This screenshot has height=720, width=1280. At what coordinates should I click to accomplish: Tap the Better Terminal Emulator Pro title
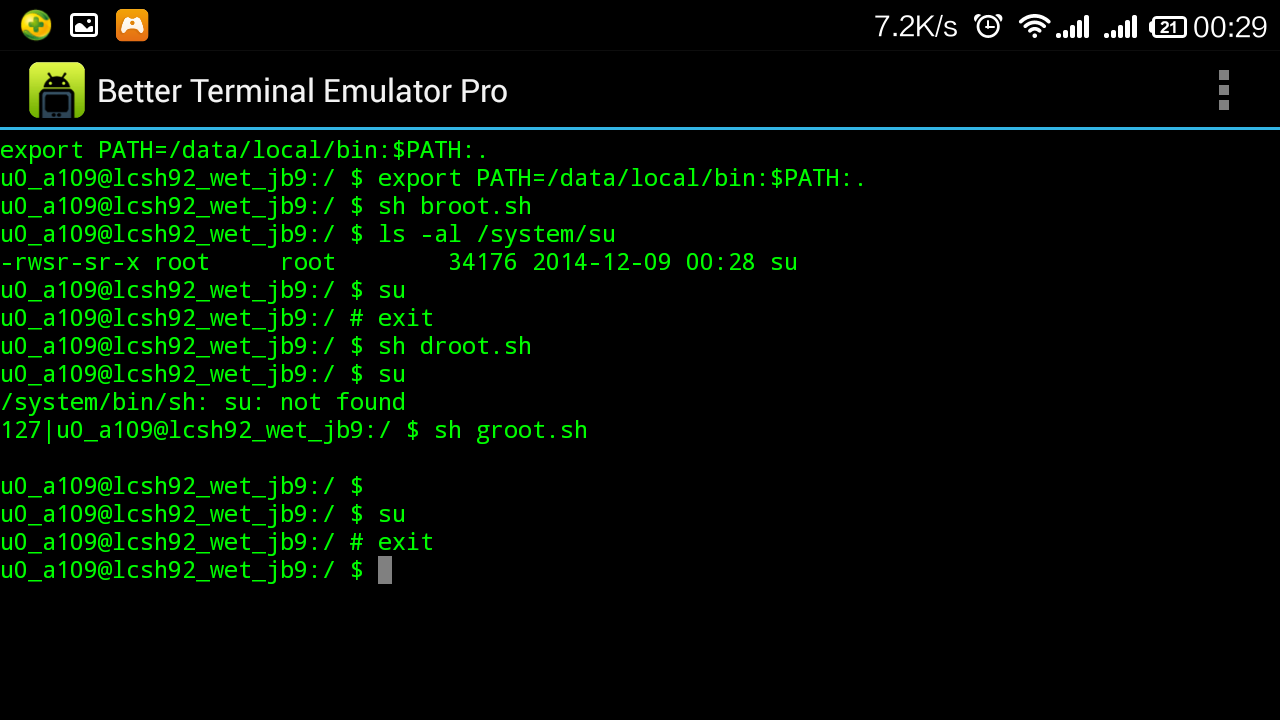(x=302, y=91)
